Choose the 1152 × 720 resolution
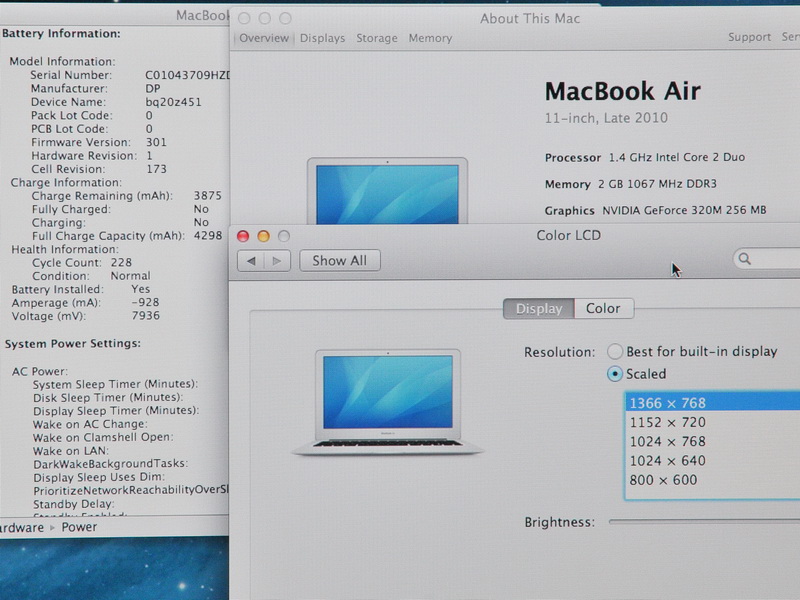800x600 pixels. [x=713, y=422]
